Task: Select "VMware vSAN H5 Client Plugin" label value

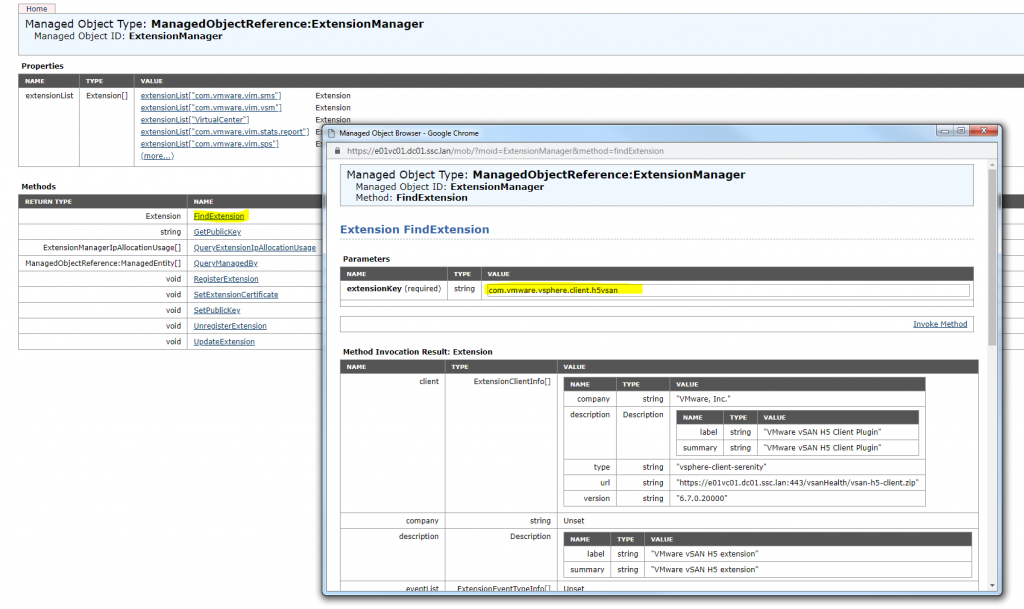Action: tap(822, 432)
